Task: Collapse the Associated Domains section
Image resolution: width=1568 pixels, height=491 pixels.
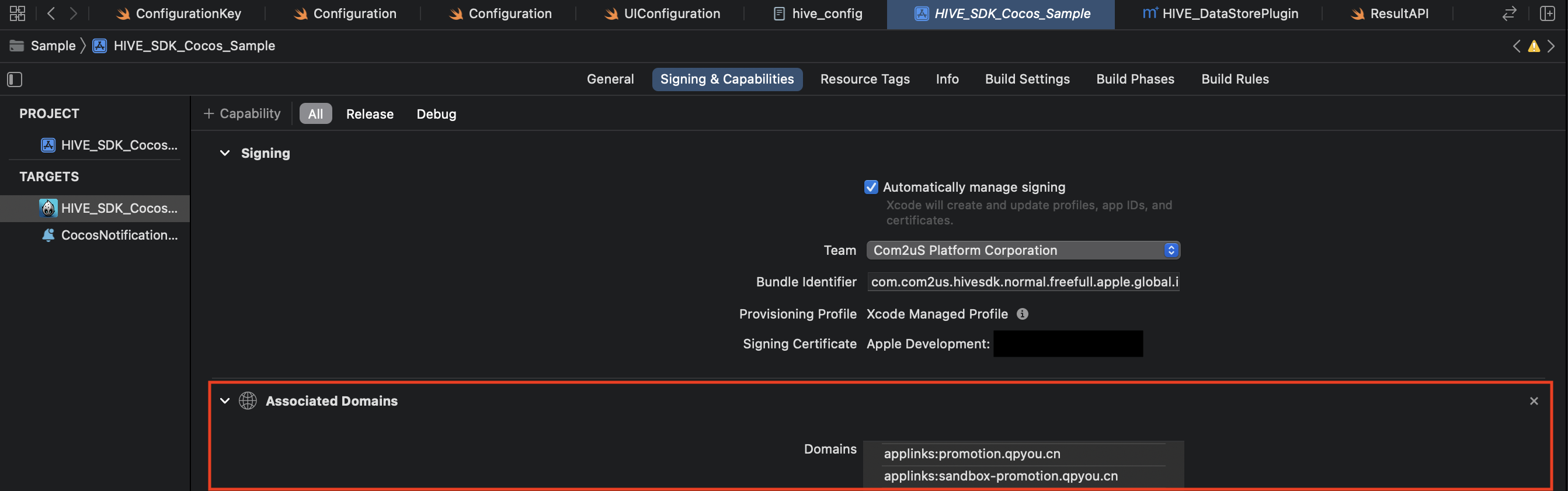Action: coord(225,401)
